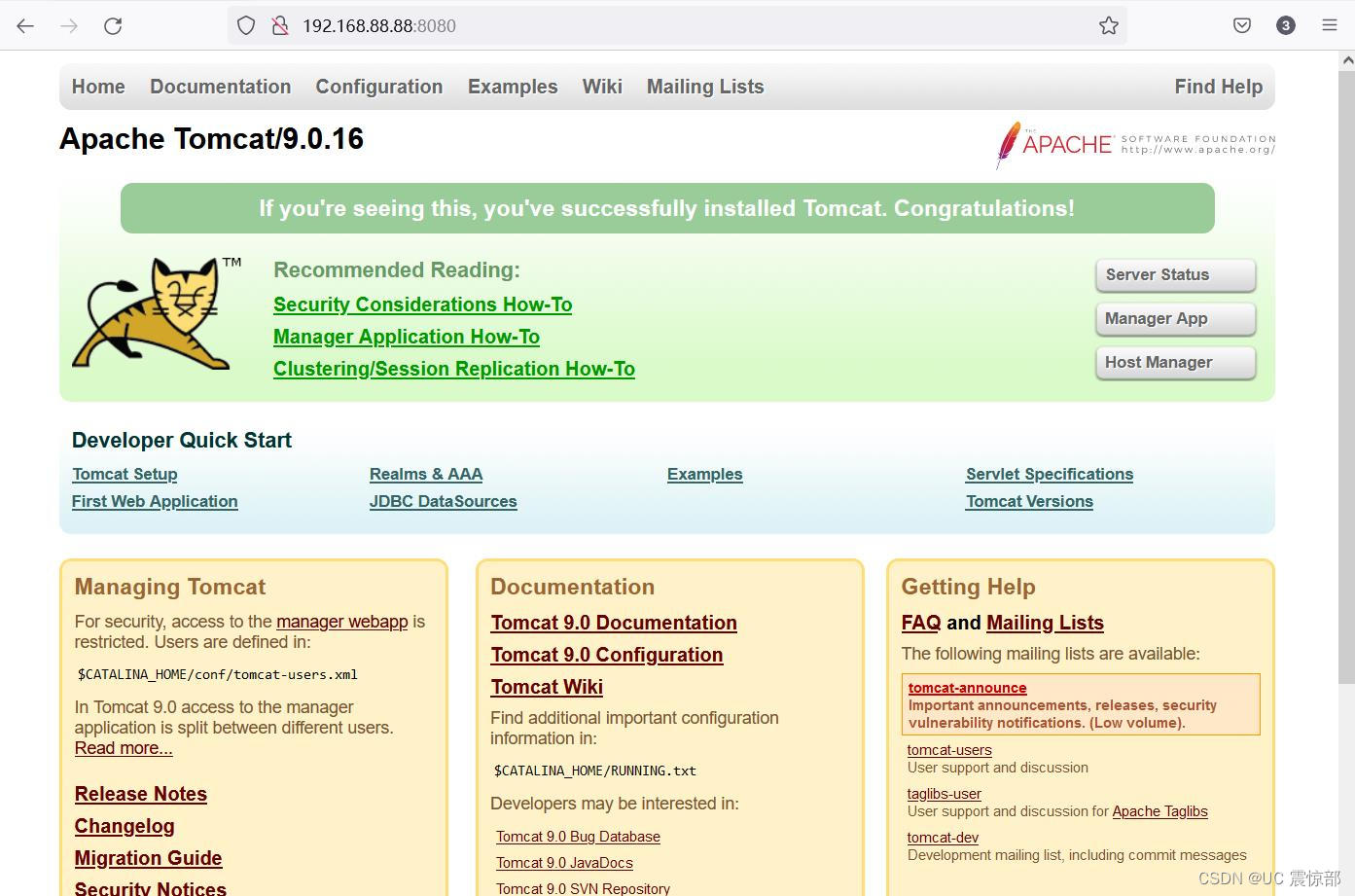The width and height of the screenshot is (1355, 896).
Task: Open the Tomcat Versions link
Action: (1029, 501)
